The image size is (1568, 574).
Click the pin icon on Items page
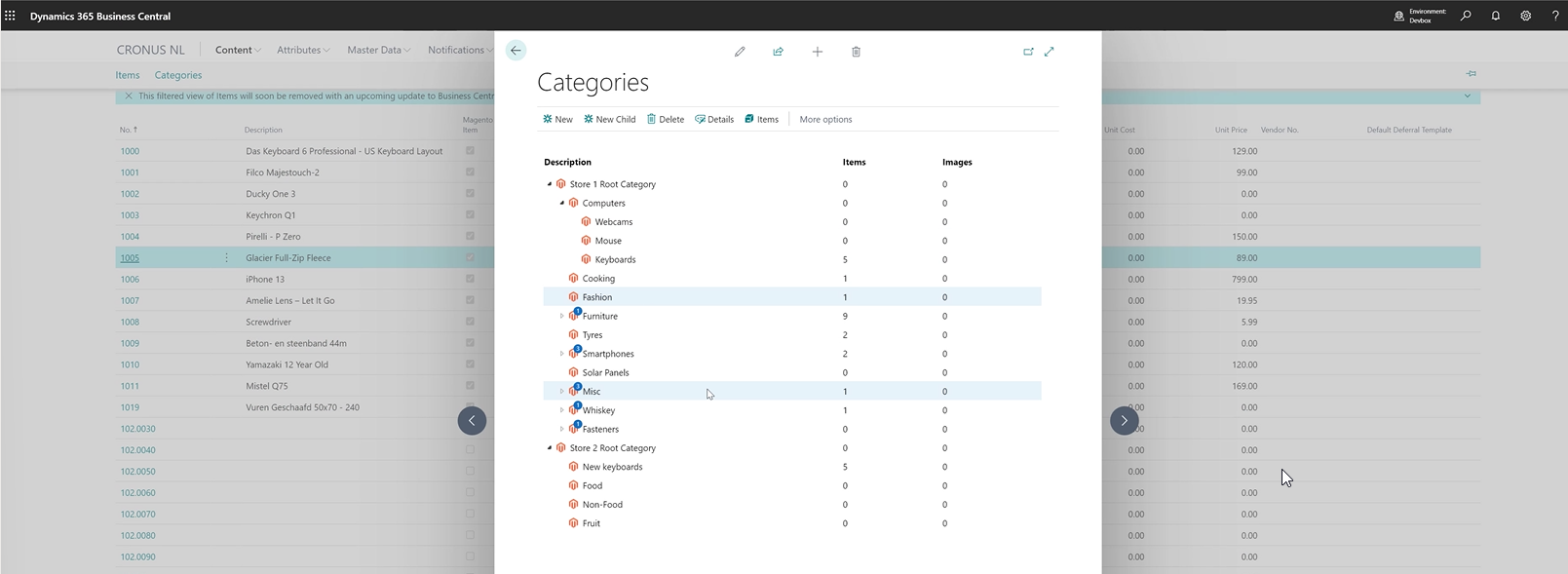(x=1472, y=73)
